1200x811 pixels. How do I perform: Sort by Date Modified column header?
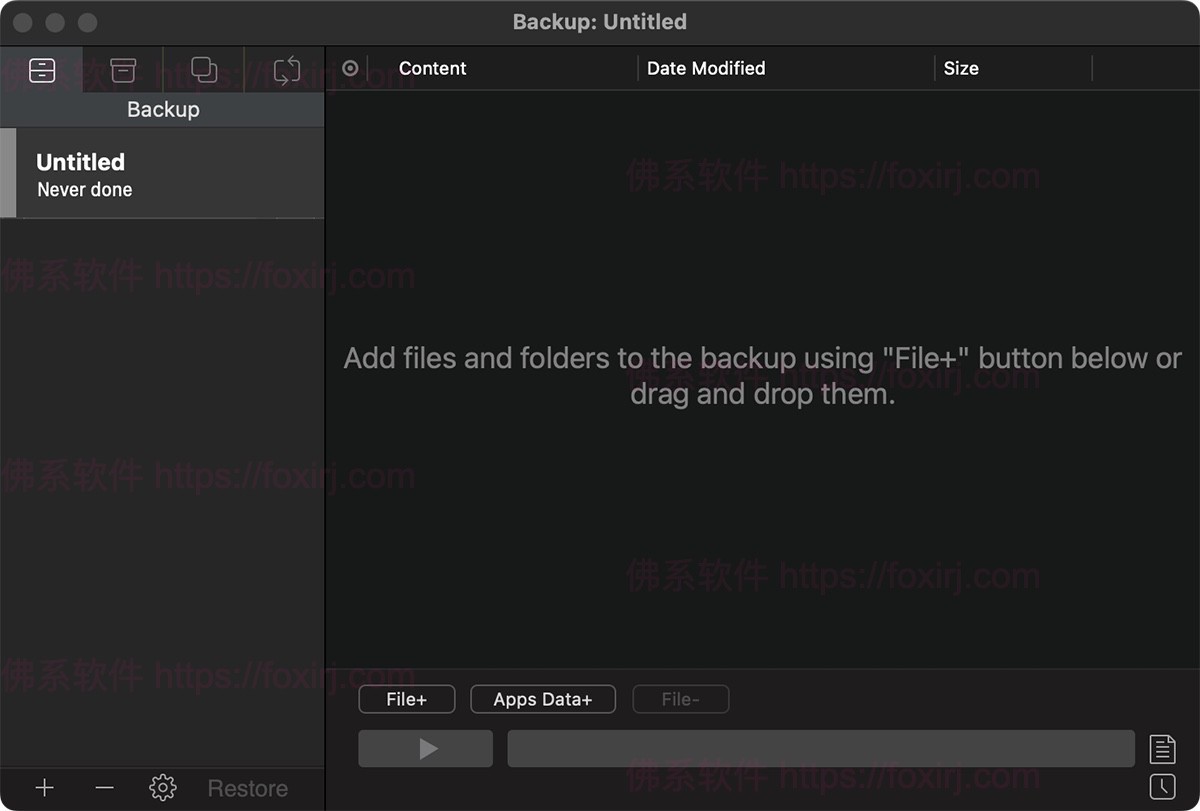pyautogui.click(x=706, y=69)
